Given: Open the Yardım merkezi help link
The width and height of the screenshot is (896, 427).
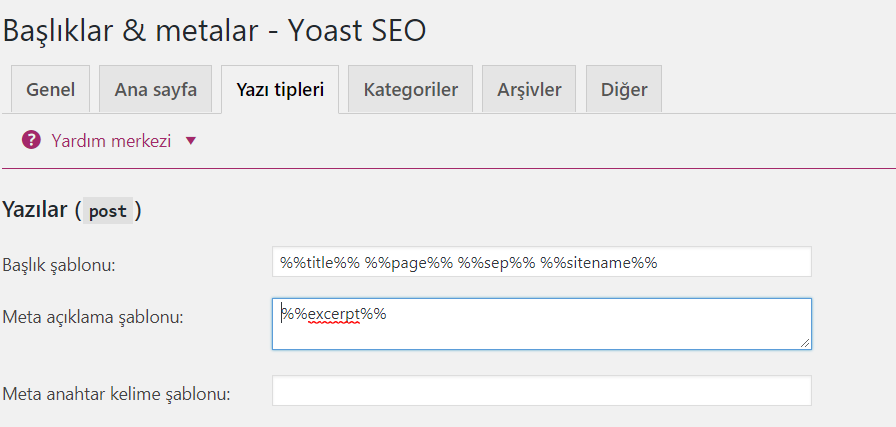Looking at the screenshot, I should point(111,141).
